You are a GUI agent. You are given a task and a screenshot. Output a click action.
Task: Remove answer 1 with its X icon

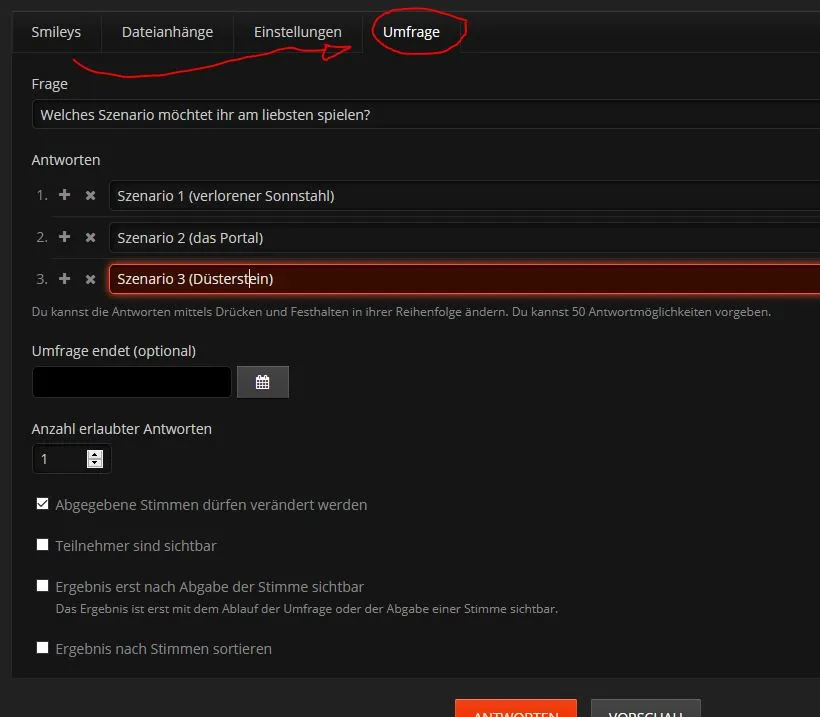pyautogui.click(x=90, y=196)
